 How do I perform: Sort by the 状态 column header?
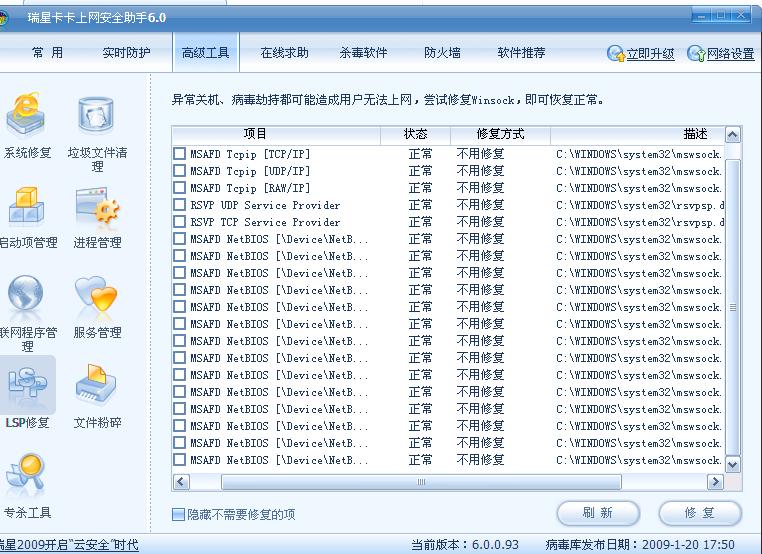[x=416, y=134]
